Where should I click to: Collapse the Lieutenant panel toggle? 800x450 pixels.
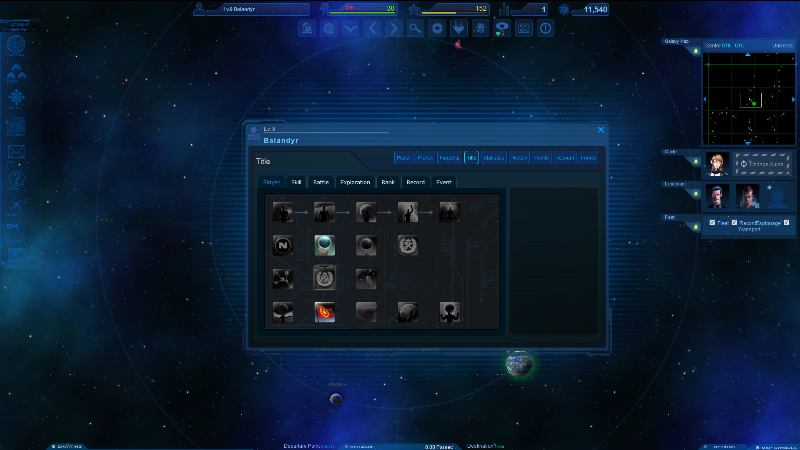click(x=695, y=194)
